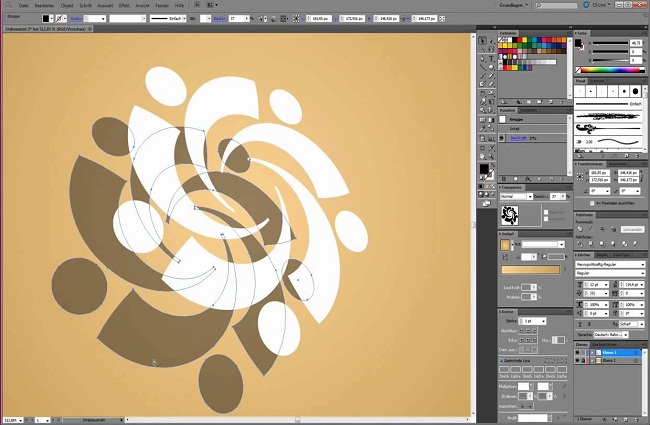Image resolution: width=650 pixels, height=425 pixels.
Task: Toggle visibility of layer Ebene 2
Action: [577, 361]
